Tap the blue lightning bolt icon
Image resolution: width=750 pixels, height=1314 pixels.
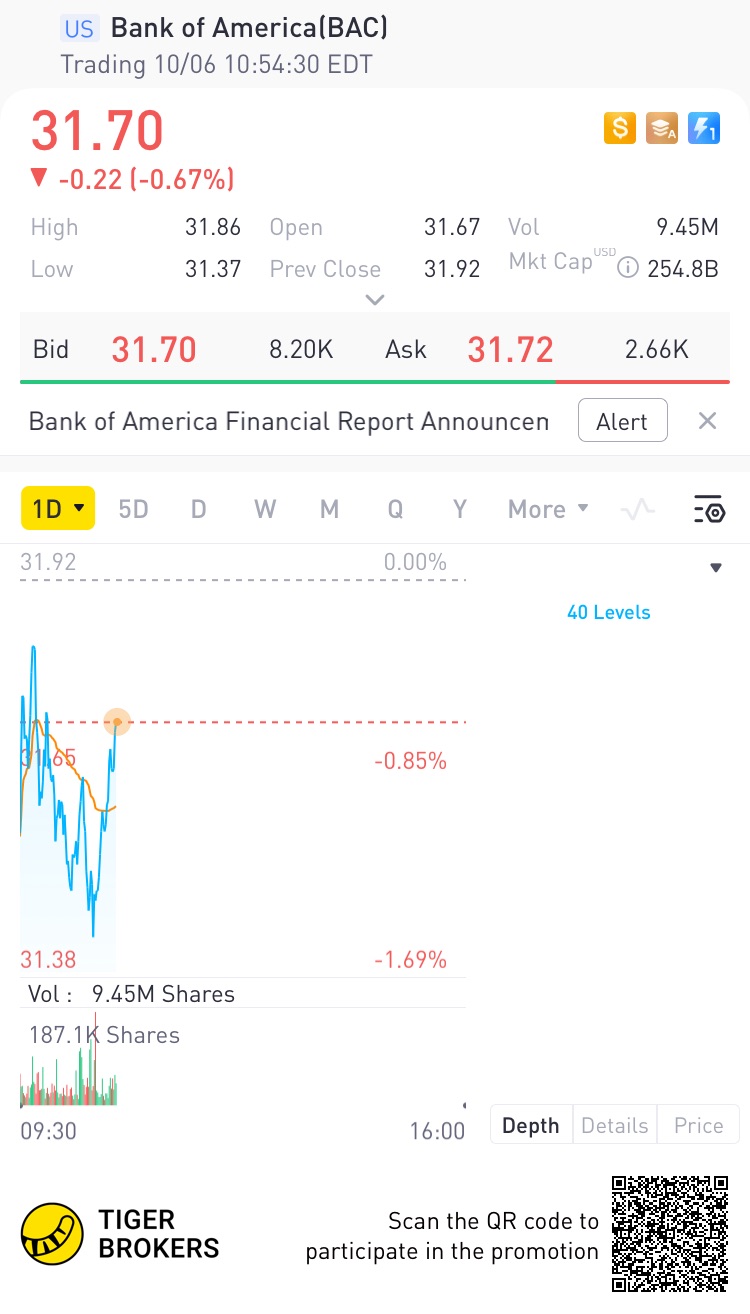click(704, 128)
